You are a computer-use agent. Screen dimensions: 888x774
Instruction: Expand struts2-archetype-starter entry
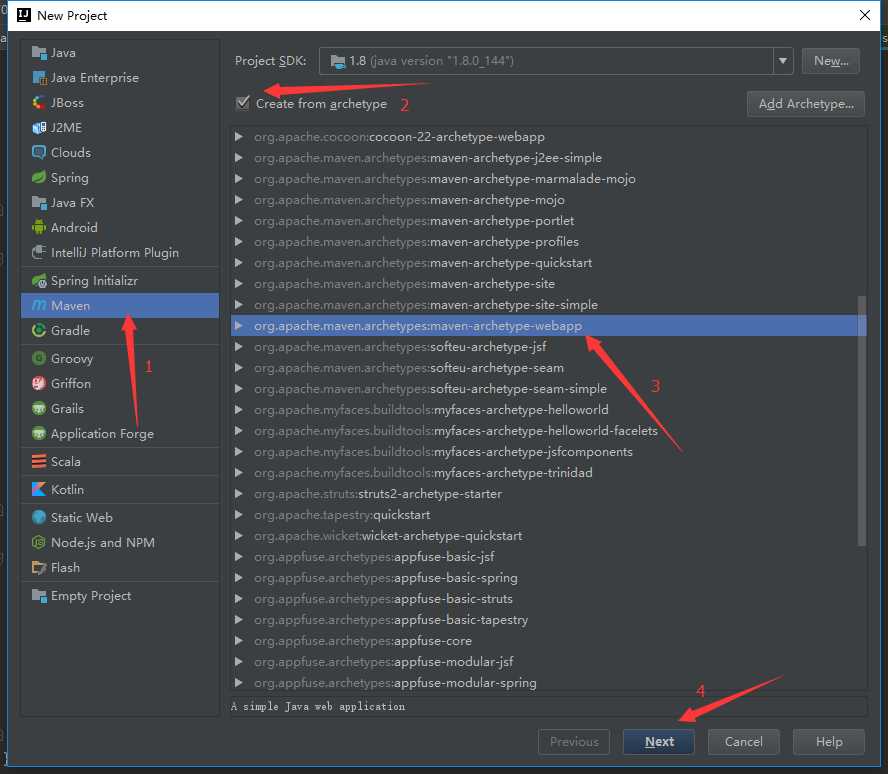tap(238, 494)
